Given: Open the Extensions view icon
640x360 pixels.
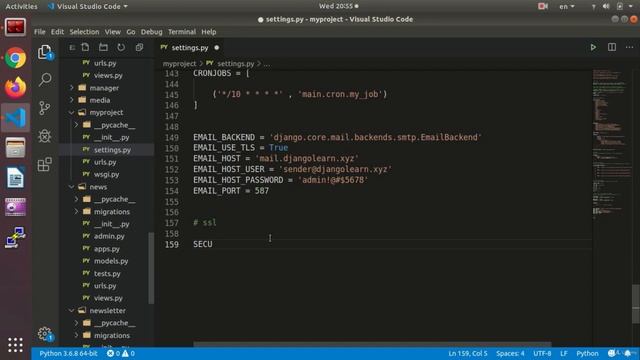Looking at the screenshot, I should [x=44, y=164].
